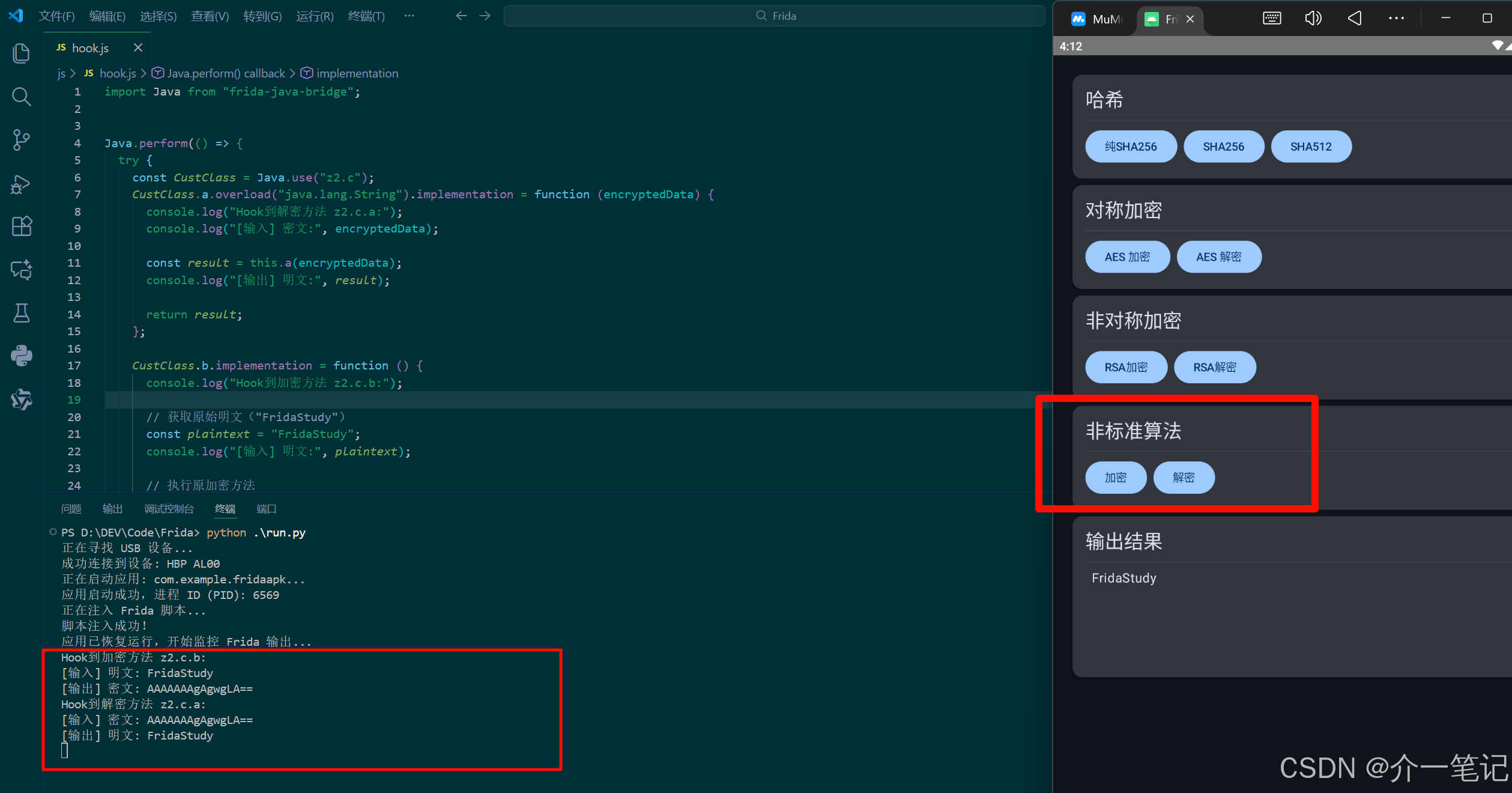The height and width of the screenshot is (793, 1512).
Task: Open the menu bar overflow ellipsis
Action: tap(409, 16)
